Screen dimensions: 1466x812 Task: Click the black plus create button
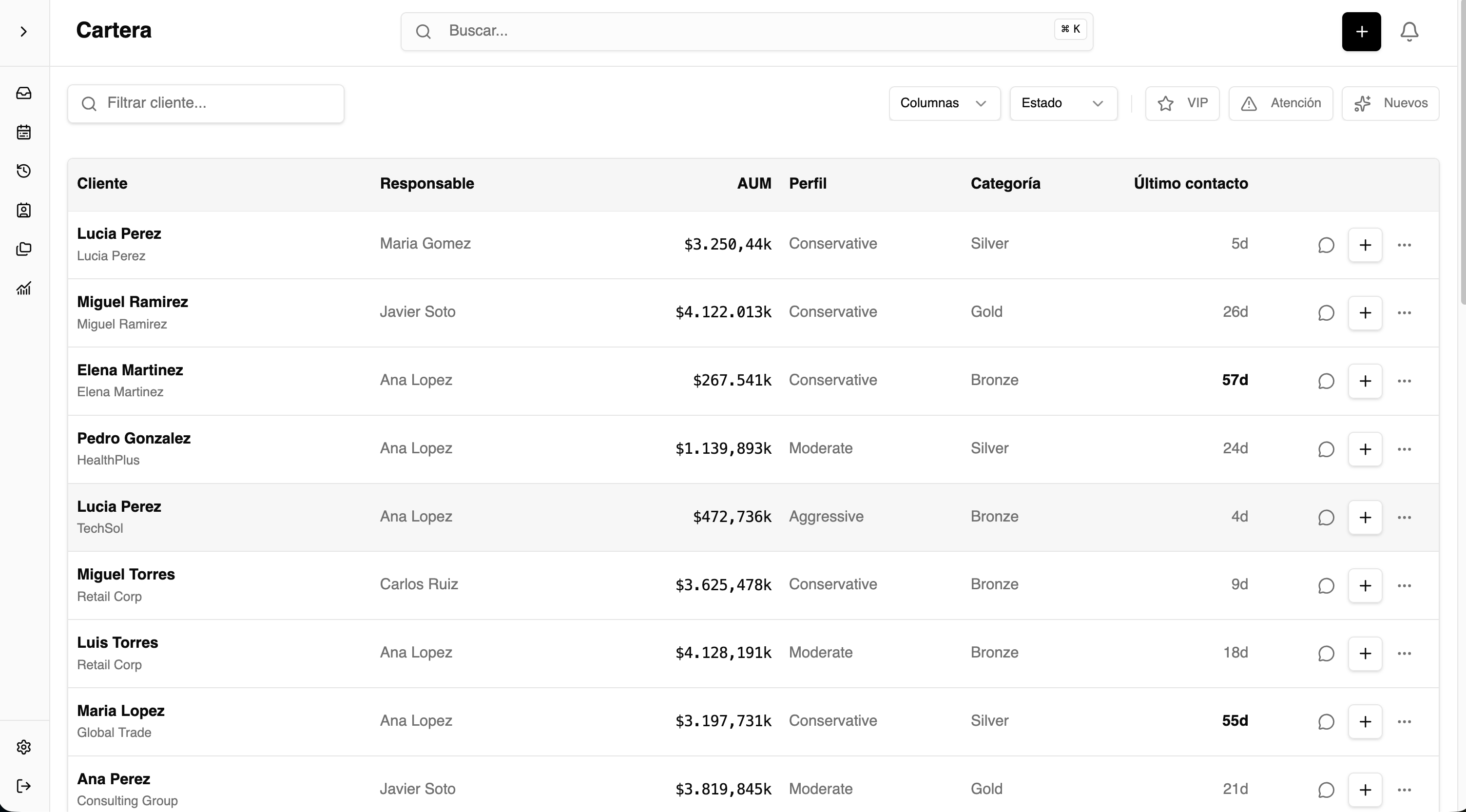(x=1361, y=31)
